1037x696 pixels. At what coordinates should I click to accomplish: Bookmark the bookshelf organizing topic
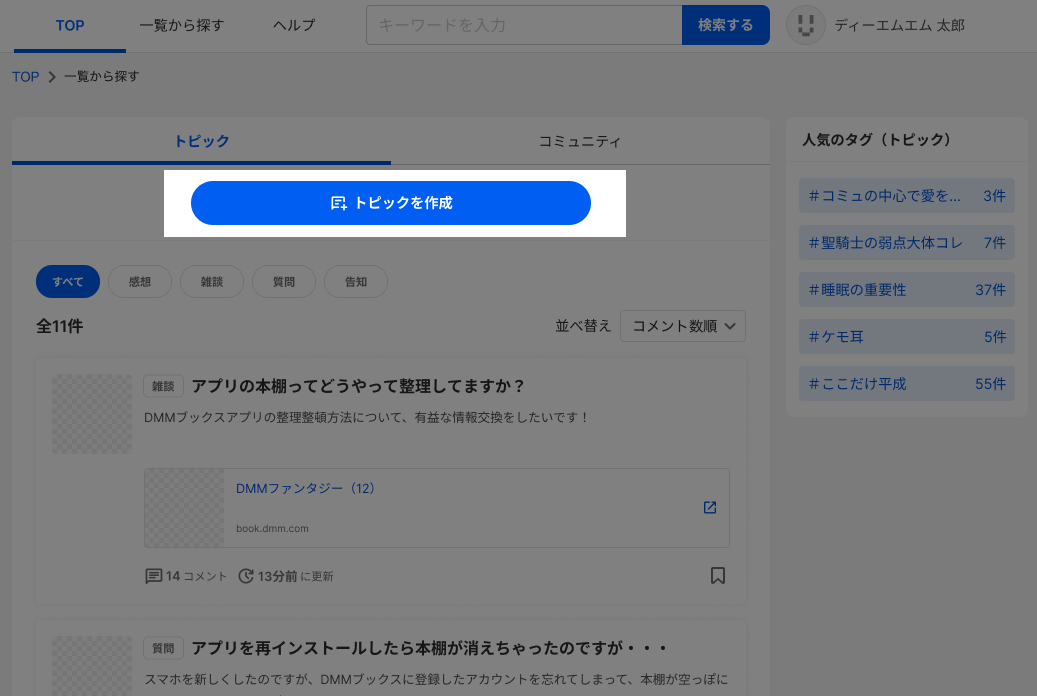click(717, 575)
